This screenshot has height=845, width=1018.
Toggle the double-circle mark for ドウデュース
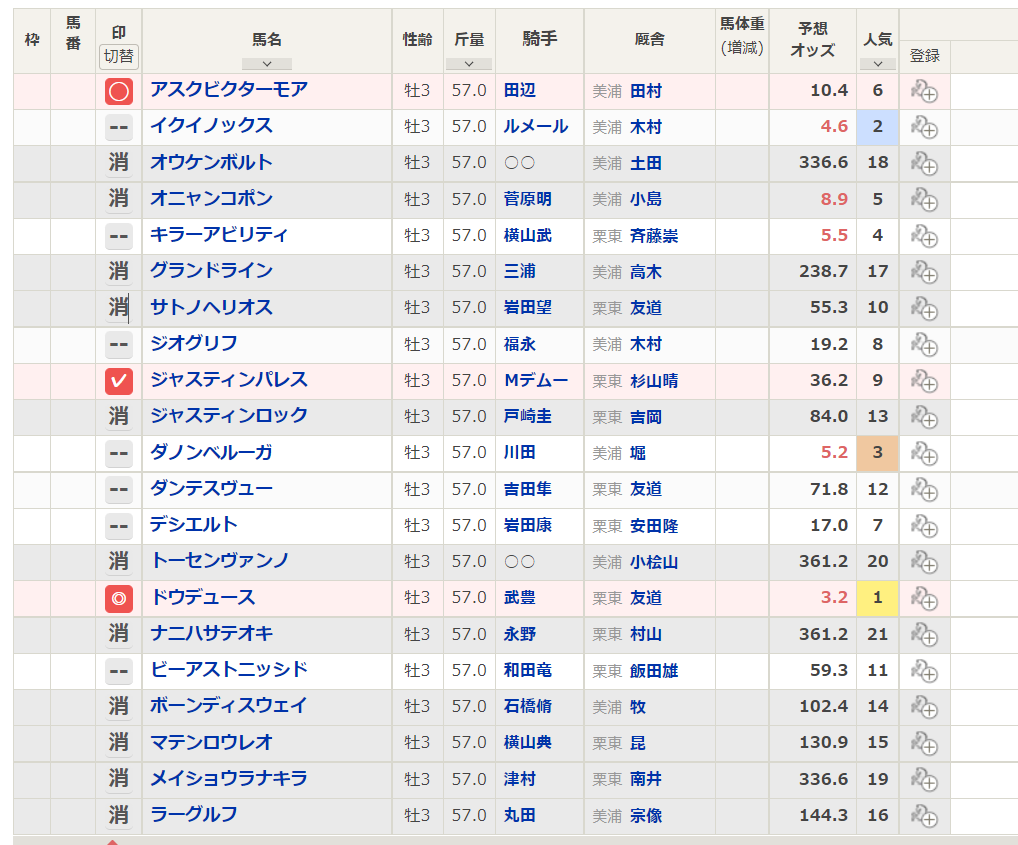click(119, 598)
